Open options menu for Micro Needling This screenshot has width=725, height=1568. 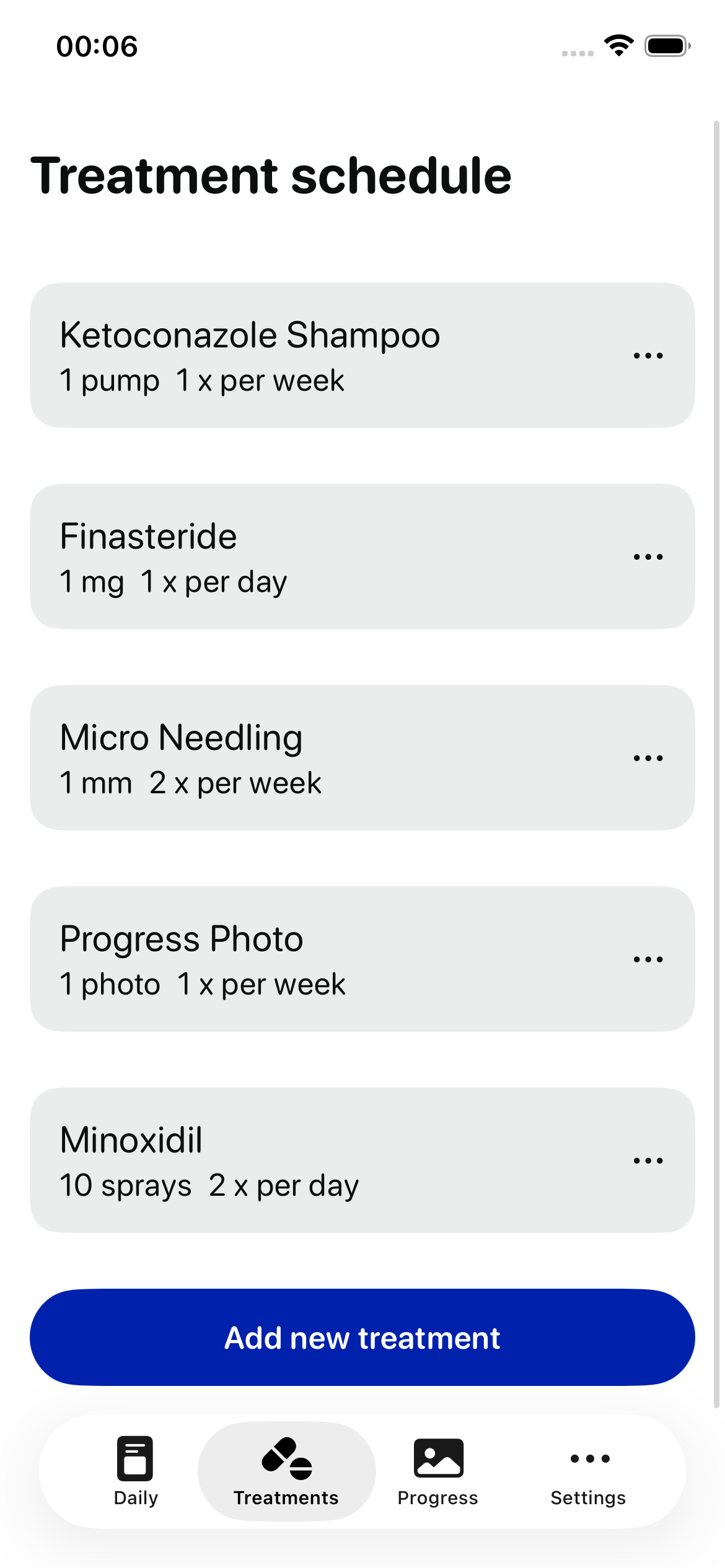tap(648, 758)
